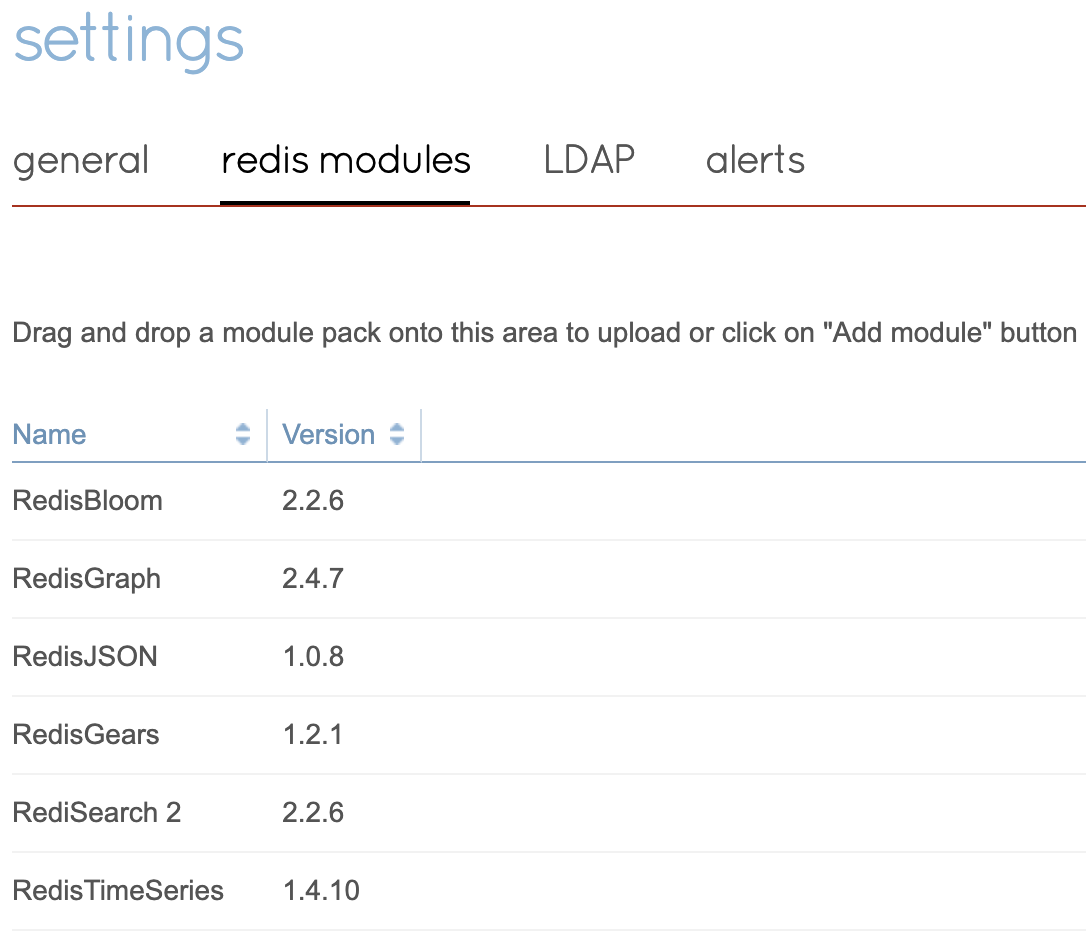Open the general settings tab
Screen dimensions: 1086x932
81,161
